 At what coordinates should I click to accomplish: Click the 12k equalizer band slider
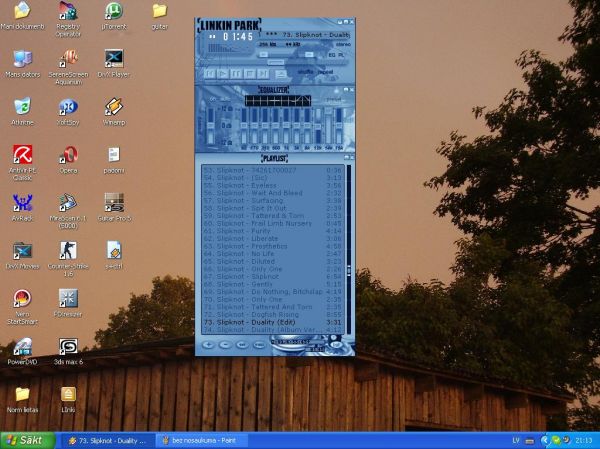(x=318, y=126)
